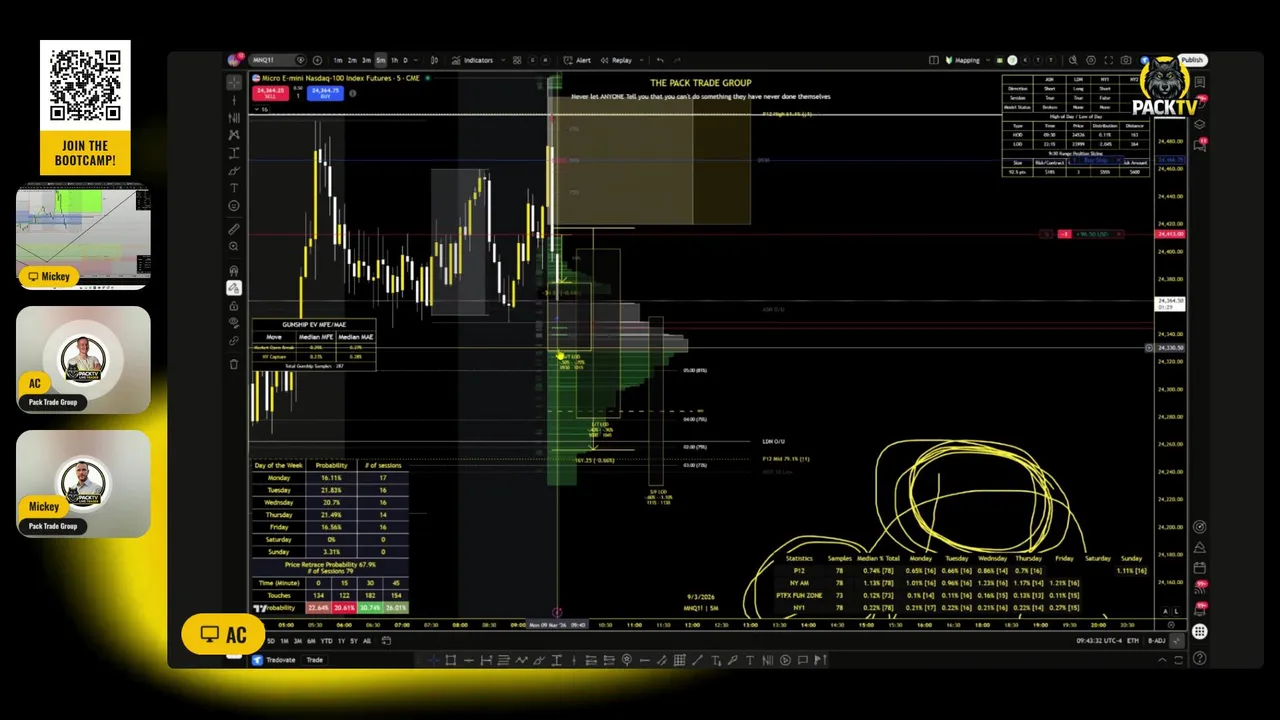Open the Help Center question mark icon
The width and height of the screenshot is (1280, 720).
point(1199,658)
